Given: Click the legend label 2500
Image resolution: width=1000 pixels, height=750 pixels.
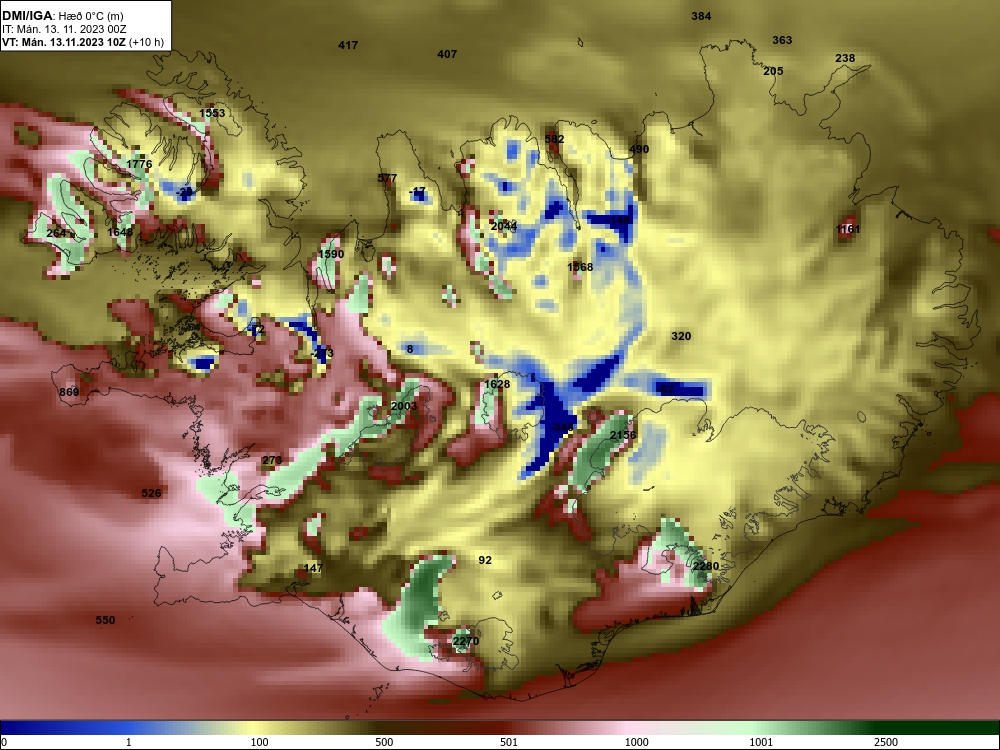Looking at the screenshot, I should [x=886, y=742].
